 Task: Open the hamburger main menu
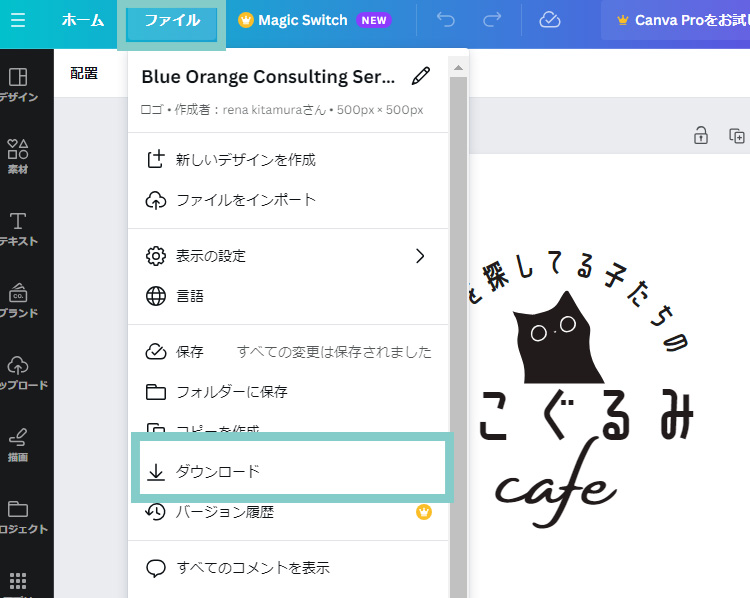coord(18,20)
